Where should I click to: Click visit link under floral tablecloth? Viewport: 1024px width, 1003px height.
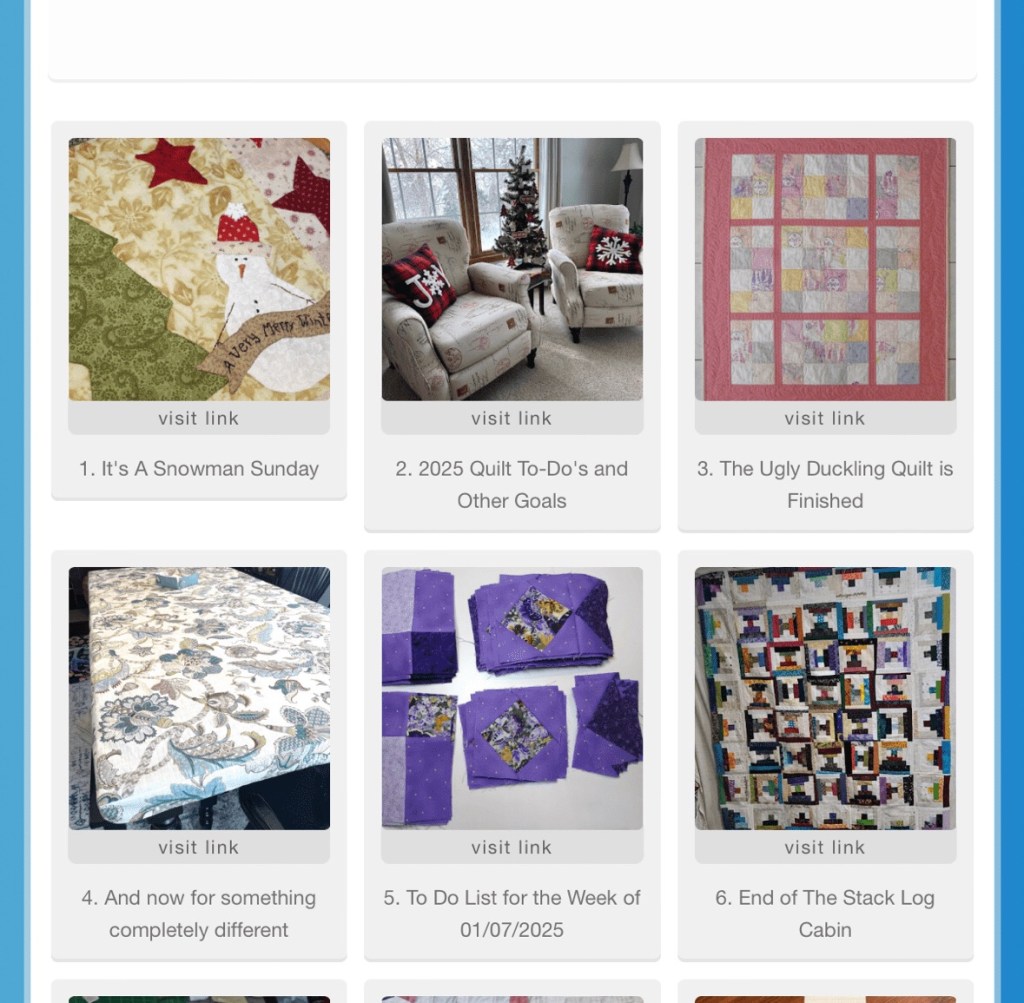199,847
